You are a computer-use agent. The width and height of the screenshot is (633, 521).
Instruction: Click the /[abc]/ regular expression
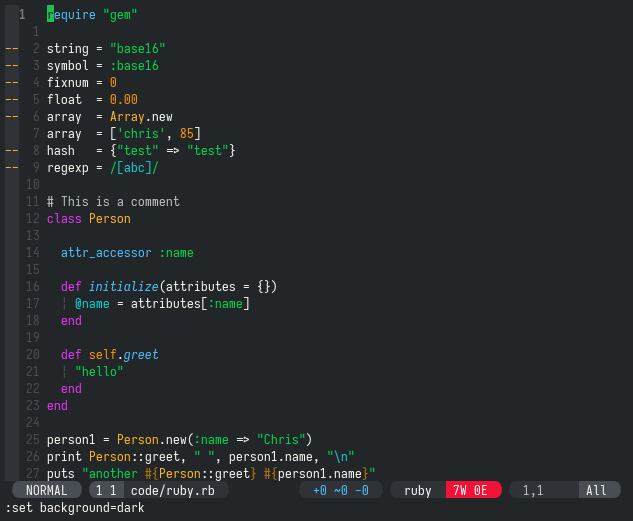pyautogui.click(x=134, y=168)
